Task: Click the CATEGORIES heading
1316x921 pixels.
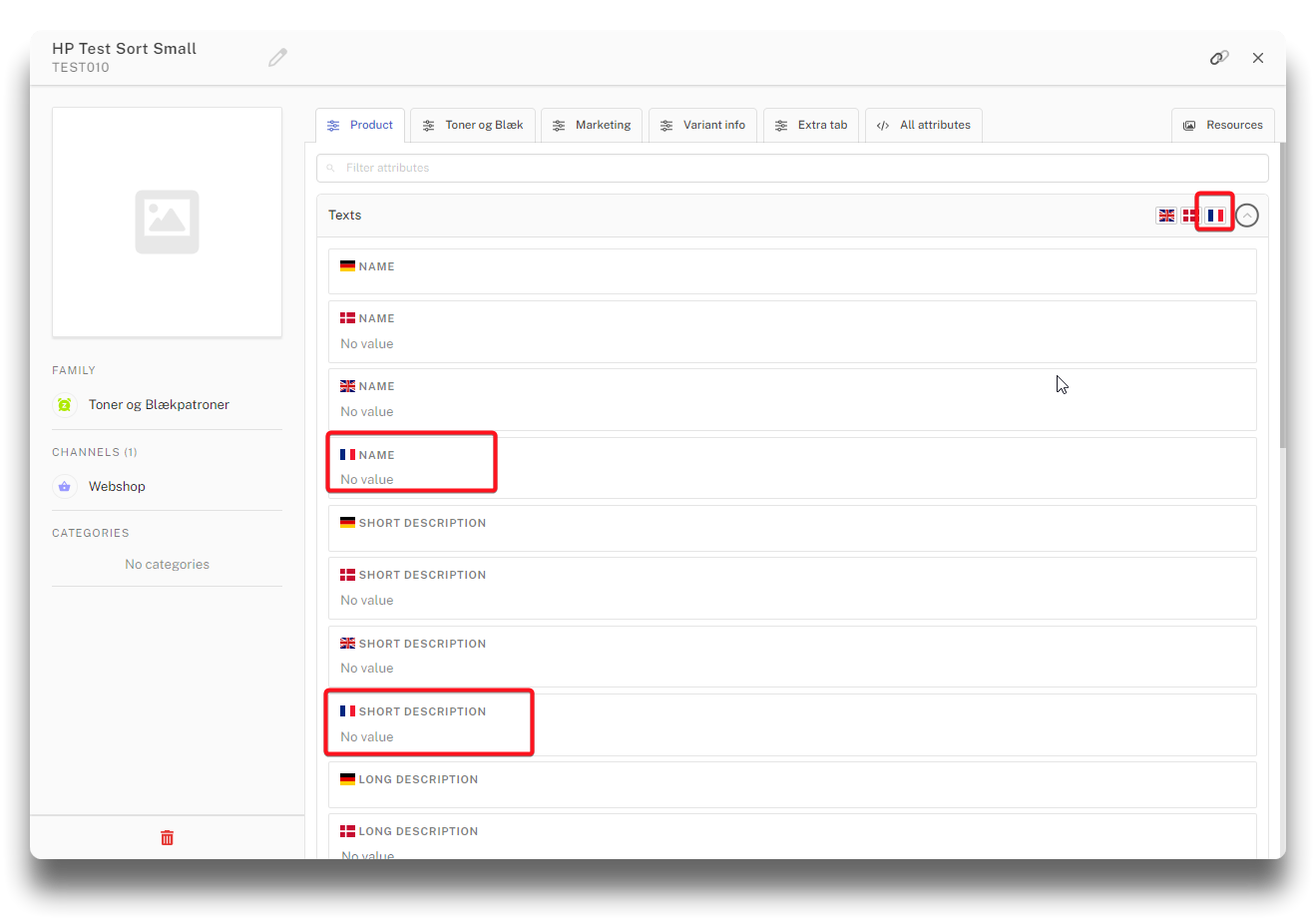Action: pyautogui.click(x=91, y=533)
